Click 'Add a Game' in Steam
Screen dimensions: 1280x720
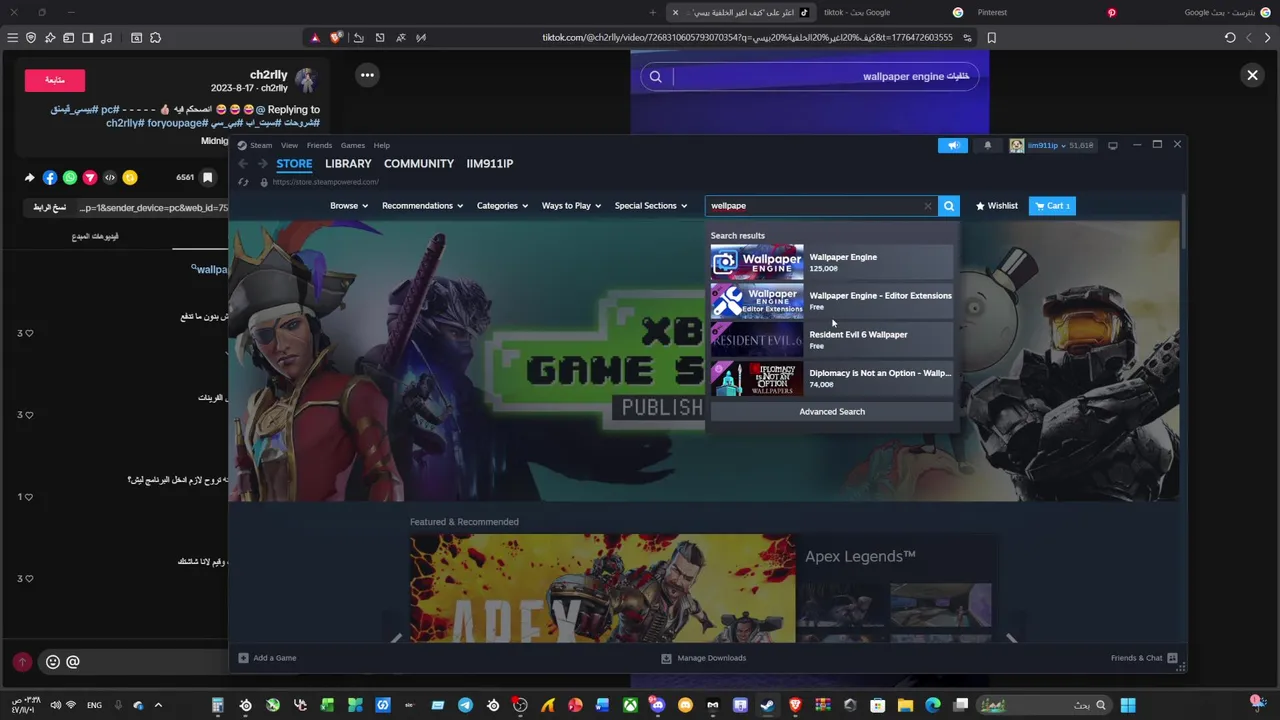pos(267,658)
